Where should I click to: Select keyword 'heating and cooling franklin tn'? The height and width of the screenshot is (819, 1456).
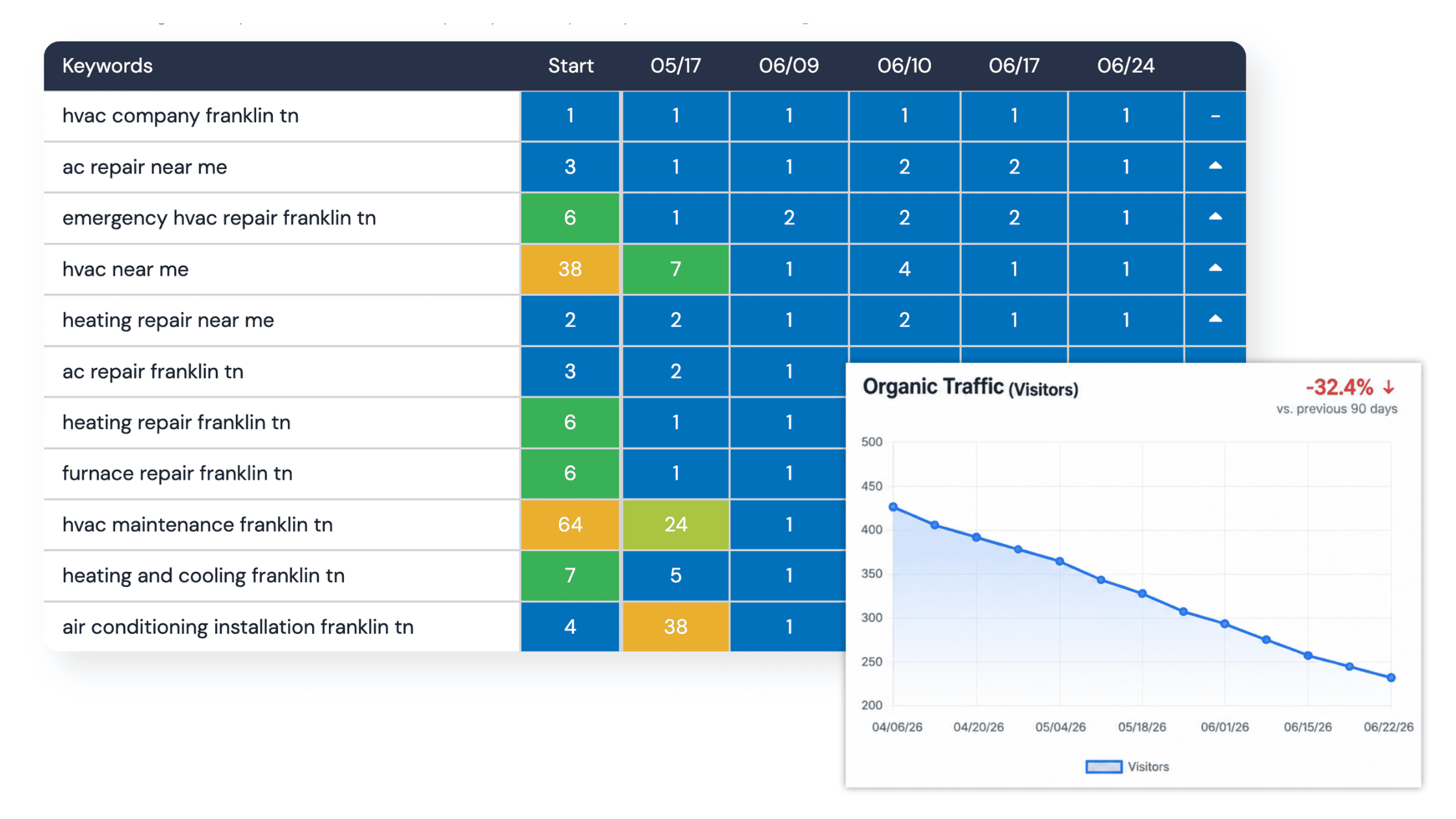(x=203, y=575)
